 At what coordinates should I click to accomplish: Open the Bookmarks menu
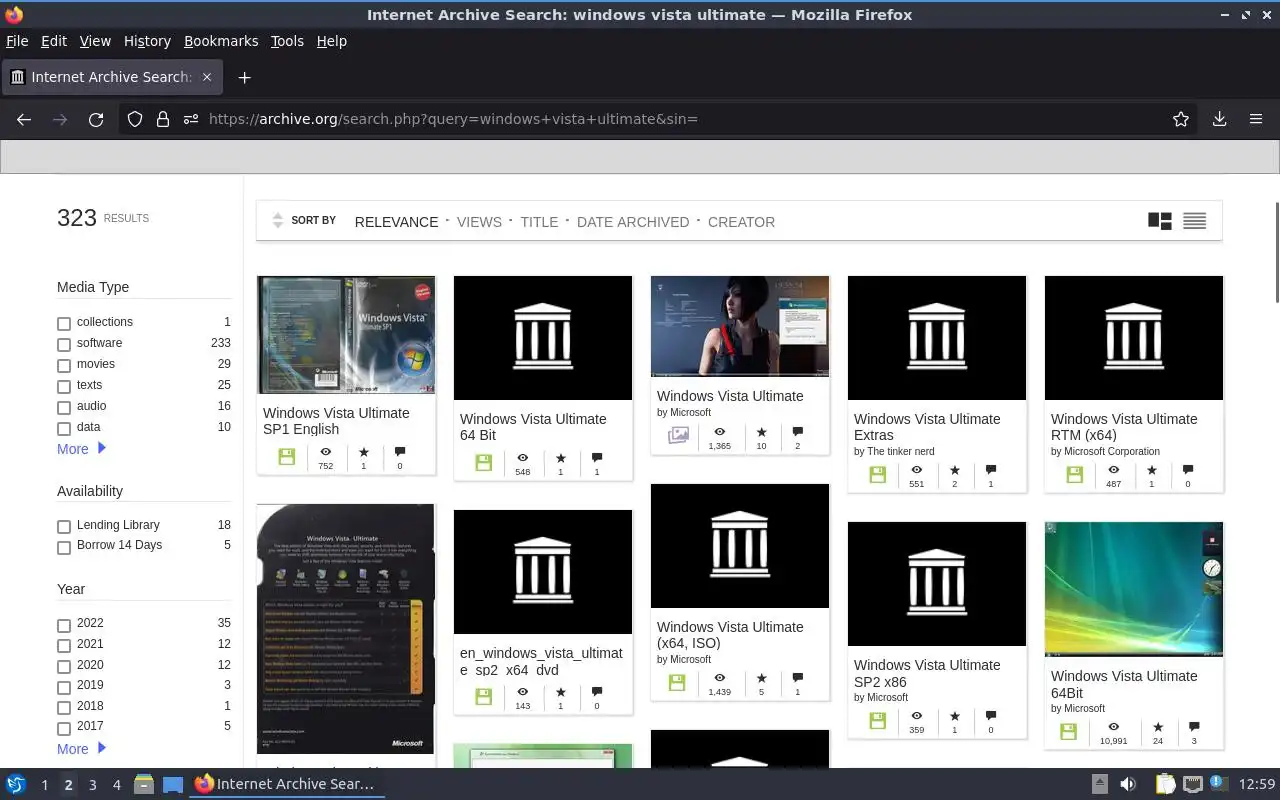(x=221, y=41)
